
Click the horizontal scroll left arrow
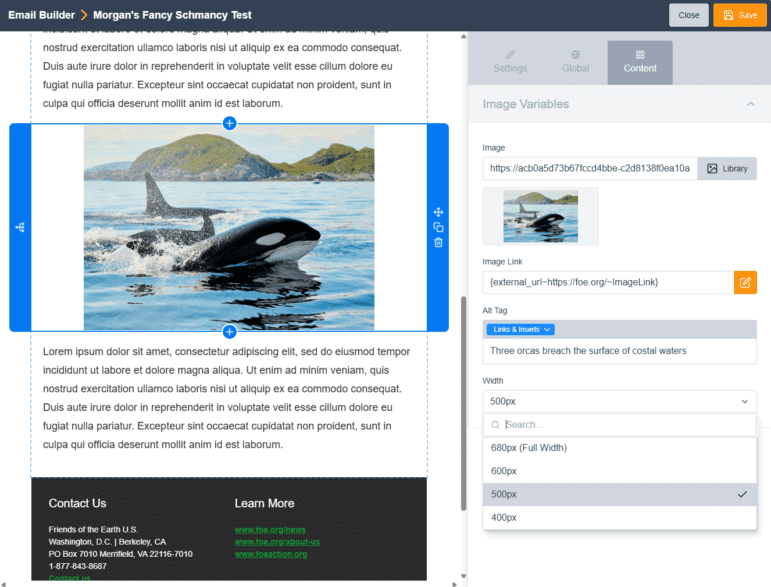[x=3, y=584]
